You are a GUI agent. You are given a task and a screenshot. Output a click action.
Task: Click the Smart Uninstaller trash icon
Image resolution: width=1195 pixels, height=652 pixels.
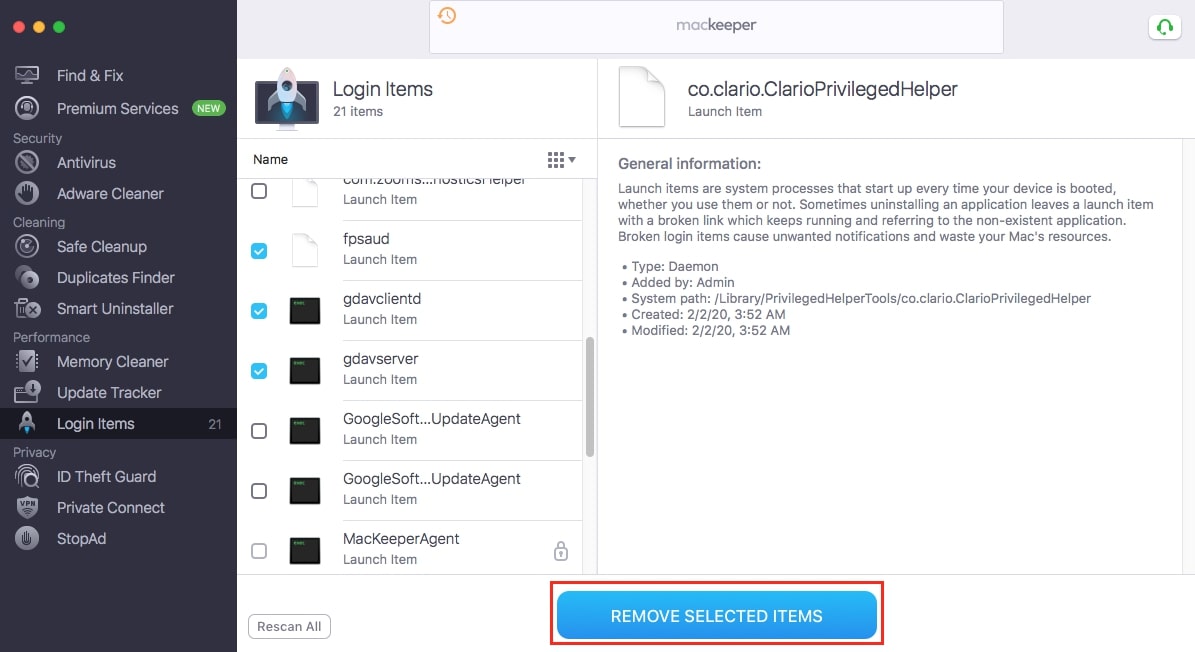pos(27,308)
